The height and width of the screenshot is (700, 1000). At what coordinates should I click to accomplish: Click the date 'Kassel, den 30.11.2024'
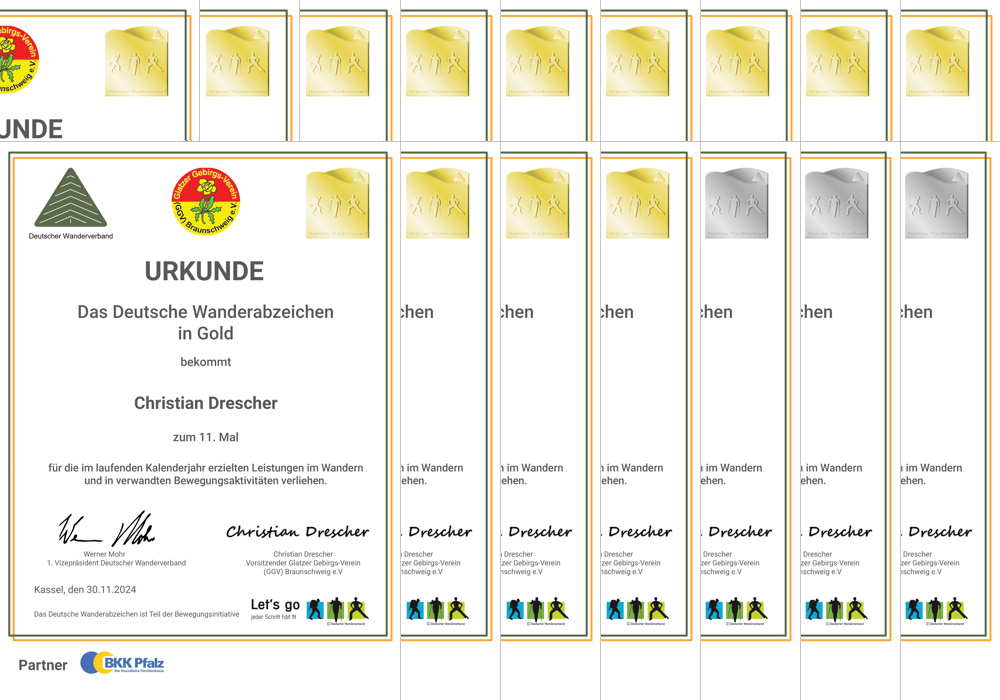85,590
